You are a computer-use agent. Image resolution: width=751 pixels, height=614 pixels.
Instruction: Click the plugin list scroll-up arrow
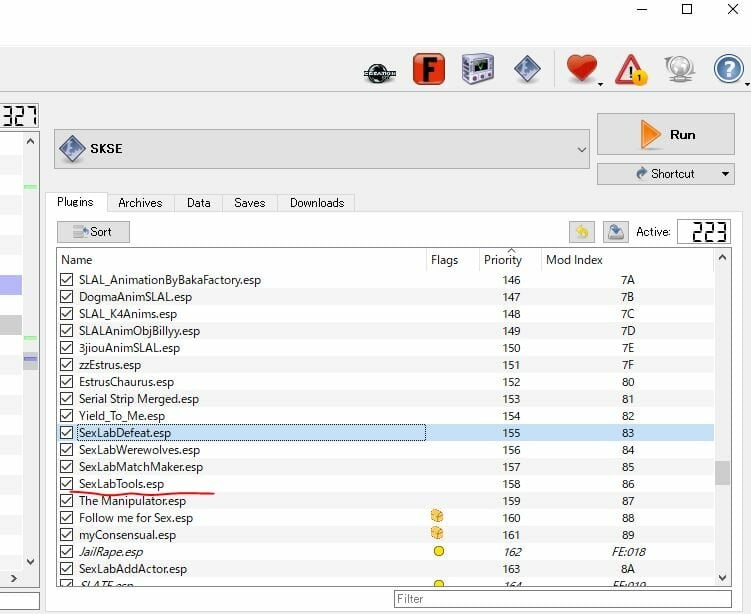[722, 258]
